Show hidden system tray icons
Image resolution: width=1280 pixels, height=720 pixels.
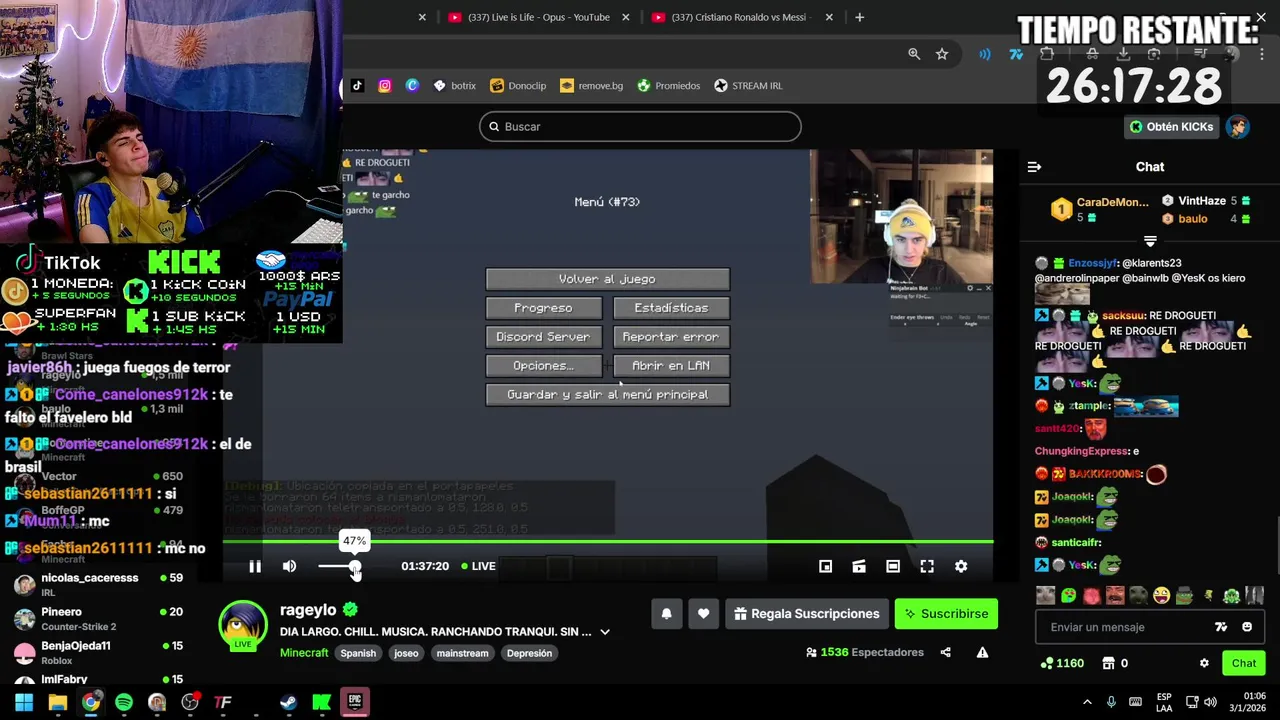1088,702
